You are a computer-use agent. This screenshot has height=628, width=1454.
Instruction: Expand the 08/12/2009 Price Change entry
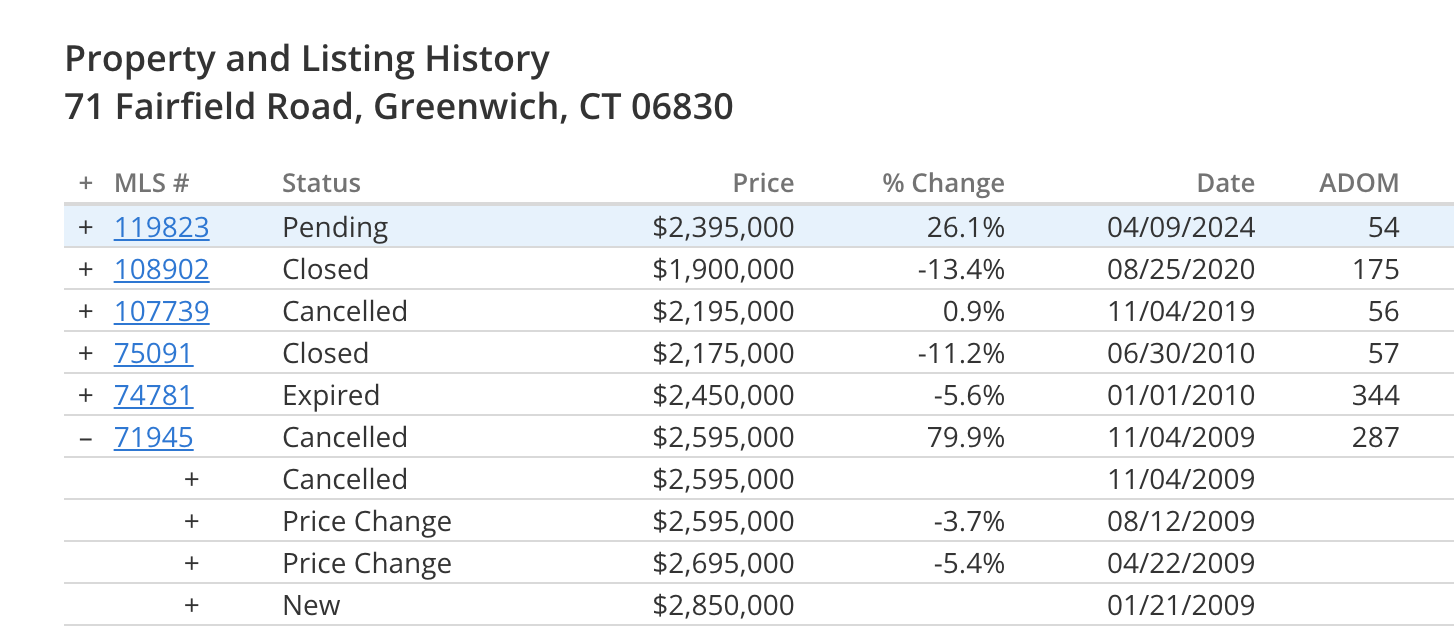192,521
